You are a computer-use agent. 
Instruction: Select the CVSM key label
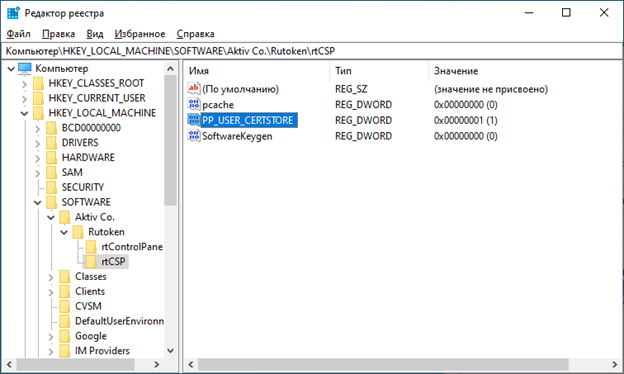click(x=88, y=306)
